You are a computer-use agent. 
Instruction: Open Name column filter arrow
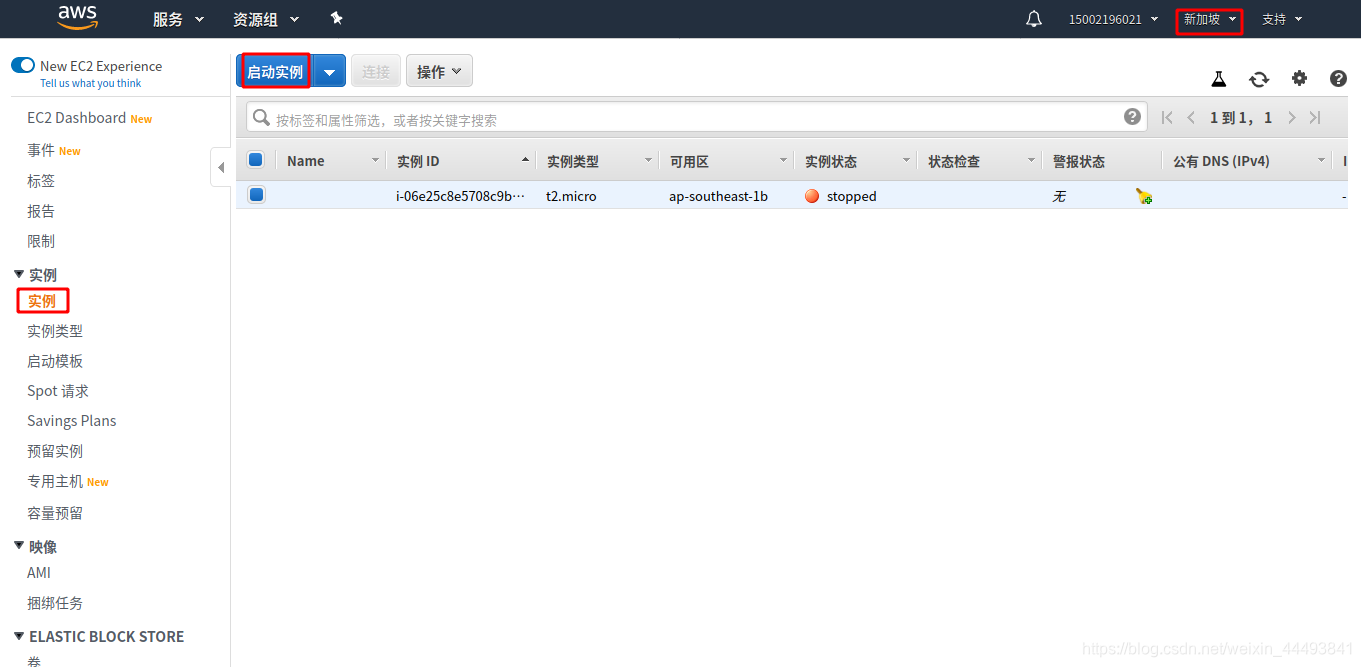[x=376, y=161]
